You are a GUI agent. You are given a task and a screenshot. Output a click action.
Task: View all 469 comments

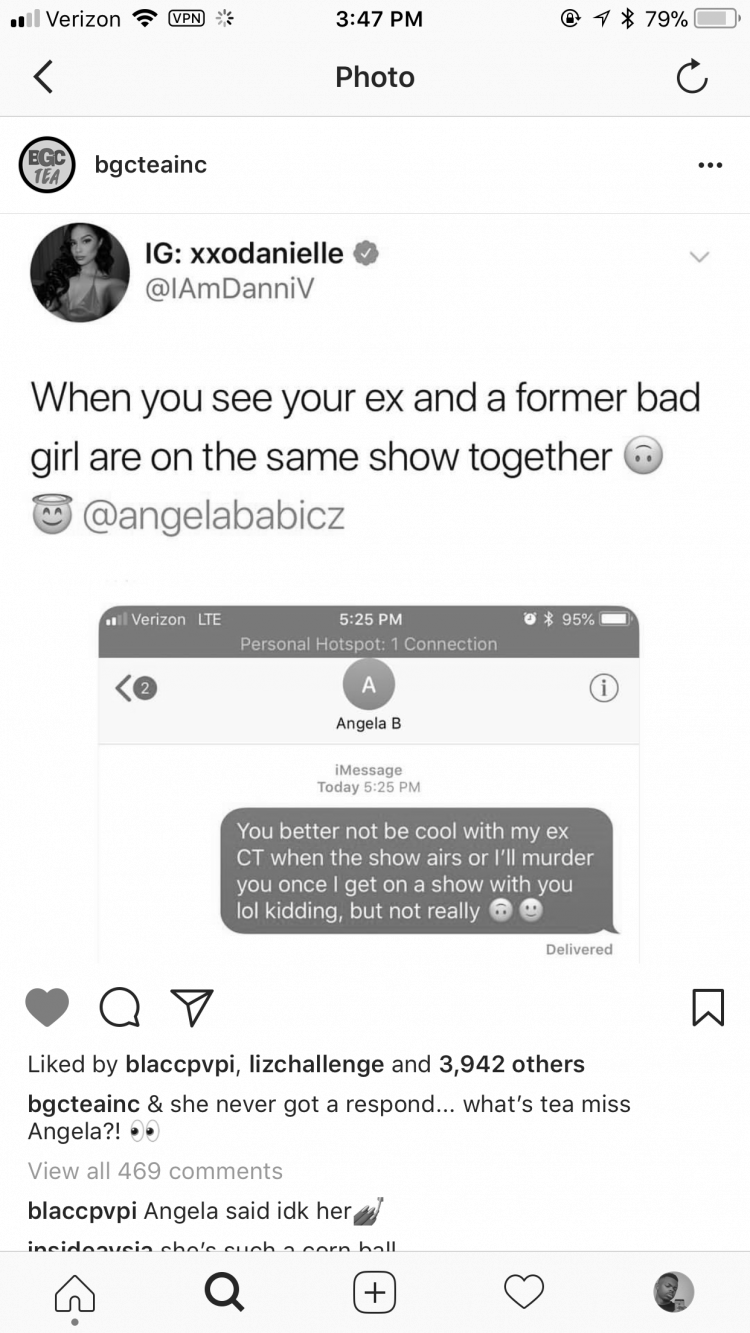155,1171
